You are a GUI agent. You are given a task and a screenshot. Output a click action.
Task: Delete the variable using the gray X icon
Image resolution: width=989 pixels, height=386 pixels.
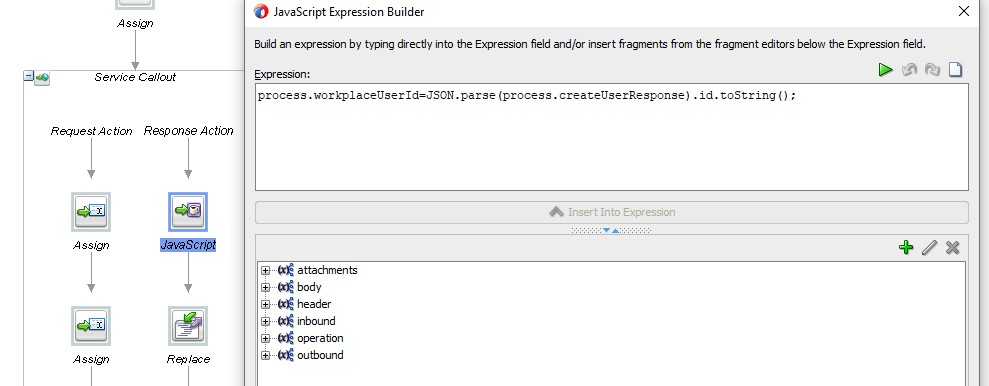[952, 248]
